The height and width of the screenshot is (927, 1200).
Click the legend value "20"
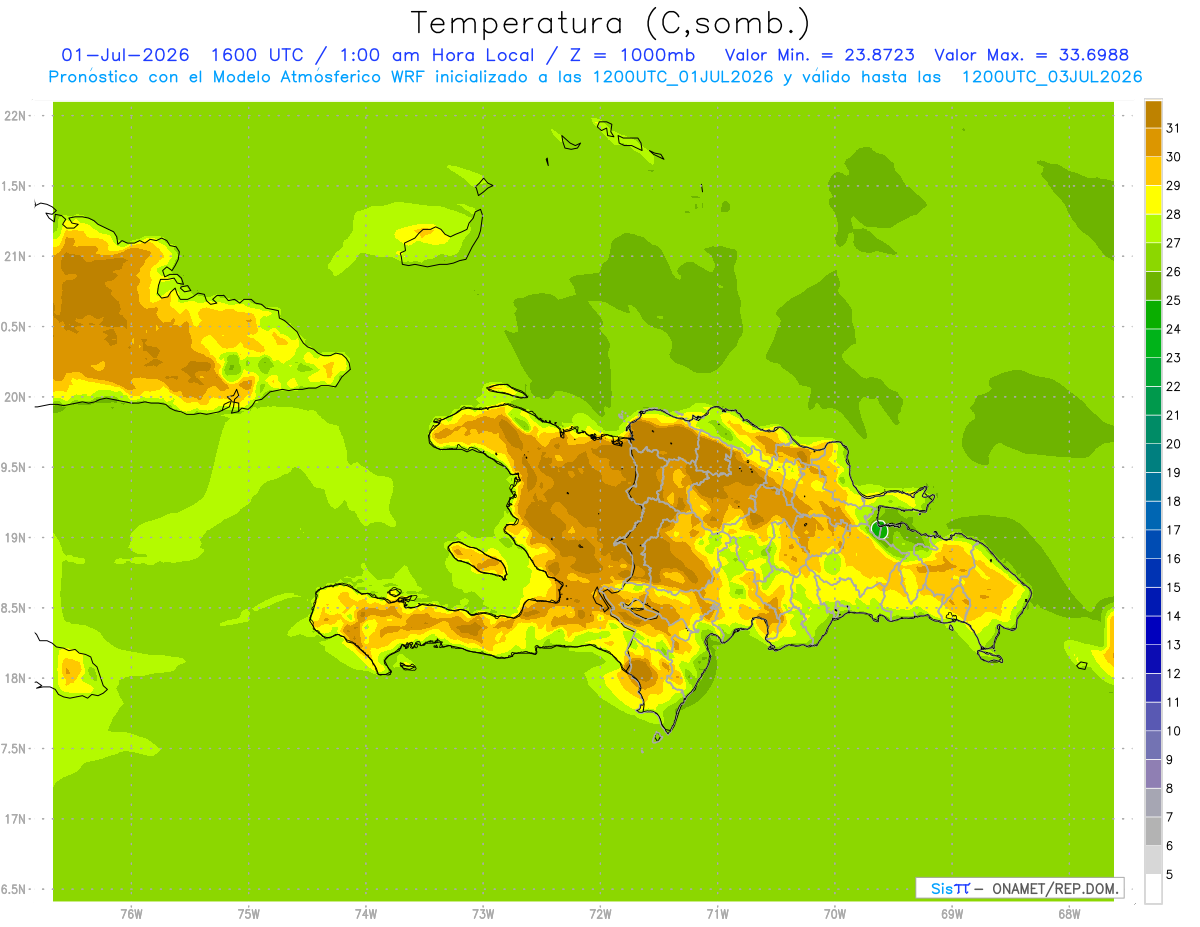(1174, 444)
